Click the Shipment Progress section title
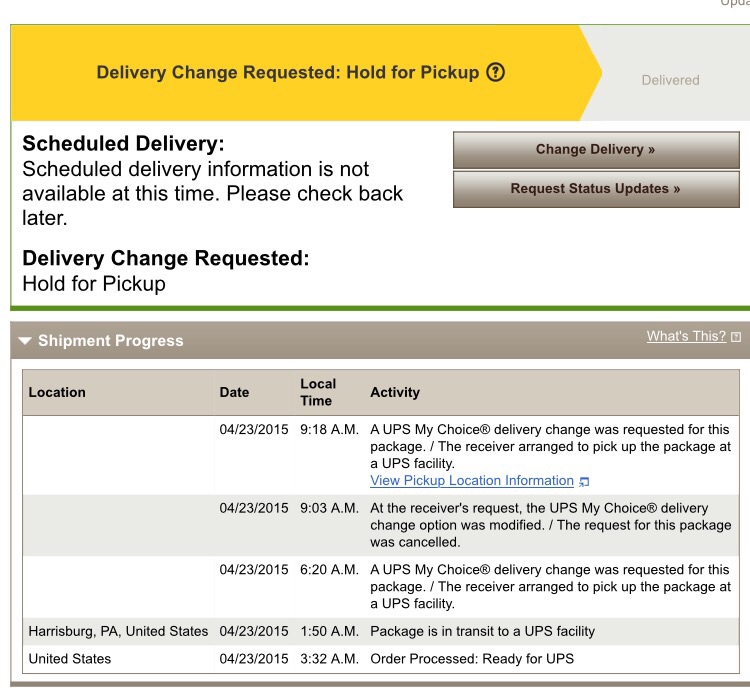 point(110,340)
